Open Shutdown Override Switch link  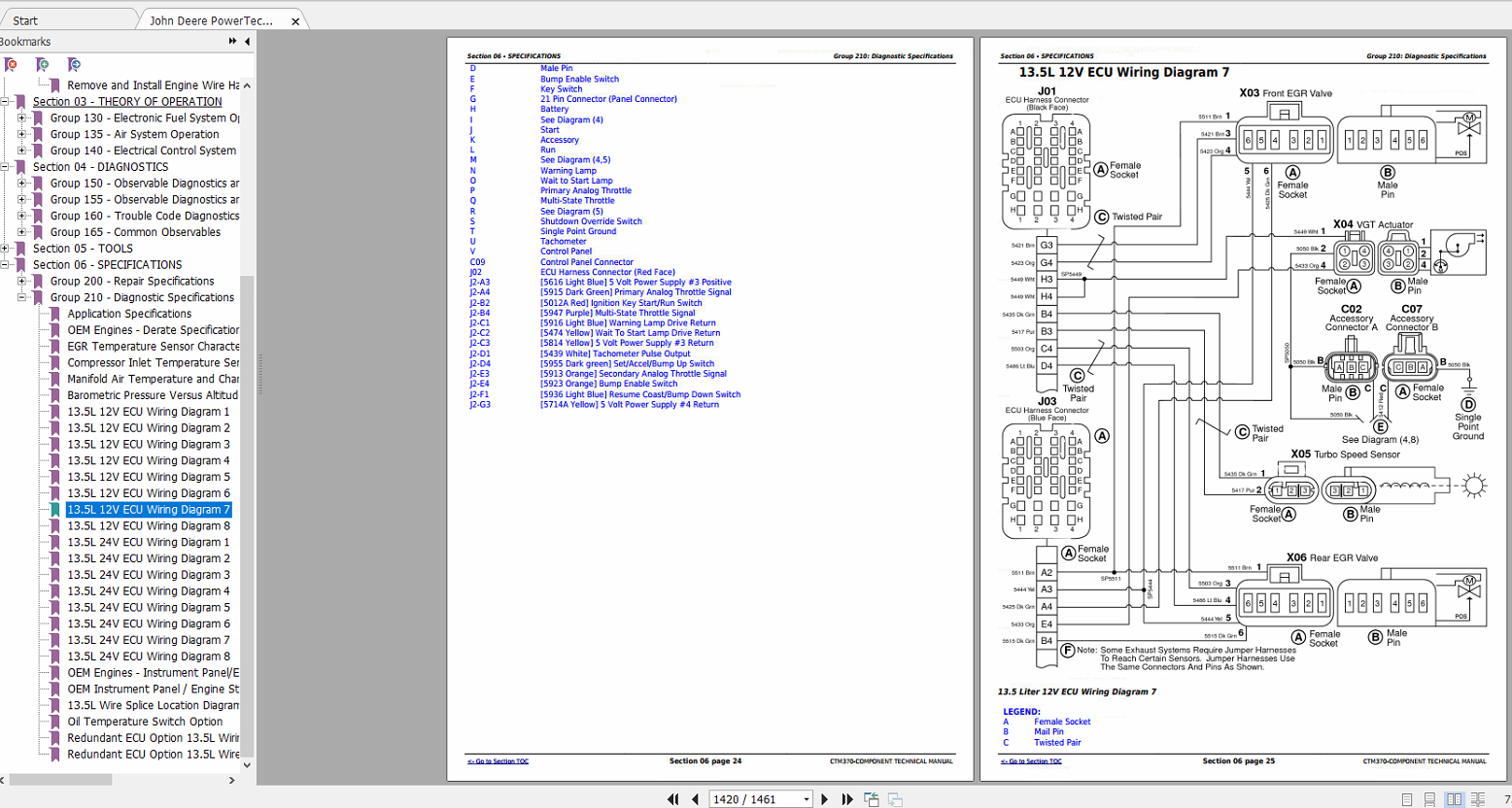point(591,221)
